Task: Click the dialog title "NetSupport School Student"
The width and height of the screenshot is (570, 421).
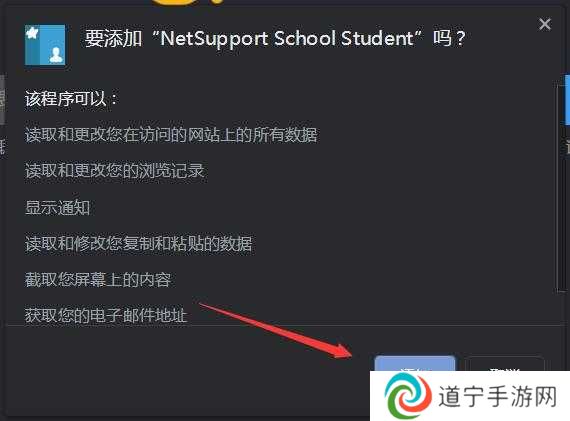Action: click(286, 39)
